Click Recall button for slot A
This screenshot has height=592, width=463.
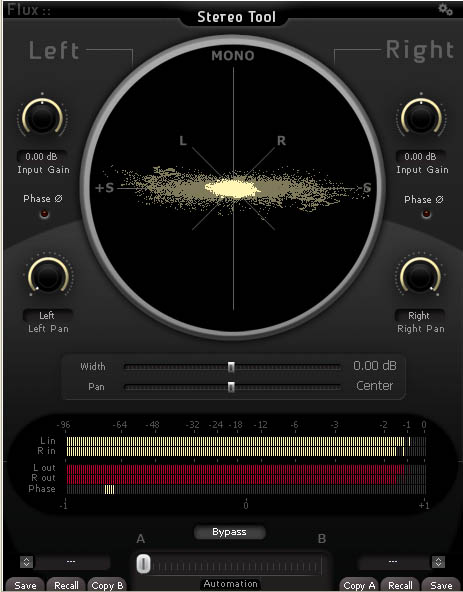[x=66, y=585]
